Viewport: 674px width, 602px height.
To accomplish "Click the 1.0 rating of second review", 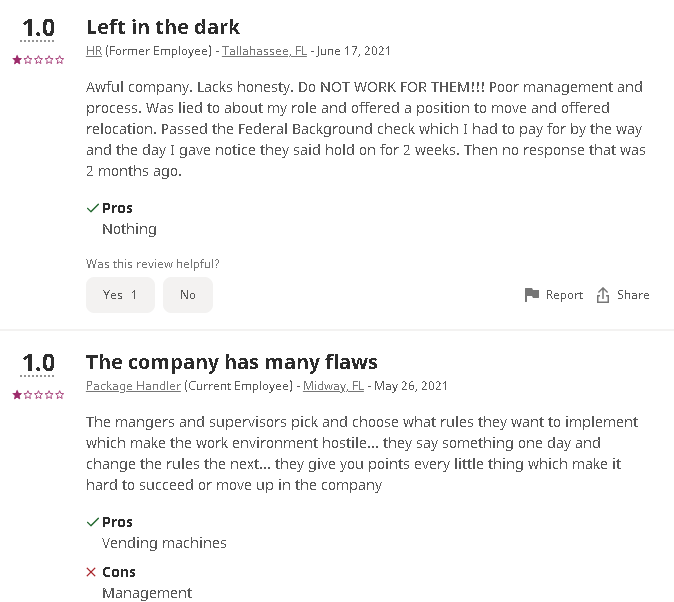I will (38, 362).
